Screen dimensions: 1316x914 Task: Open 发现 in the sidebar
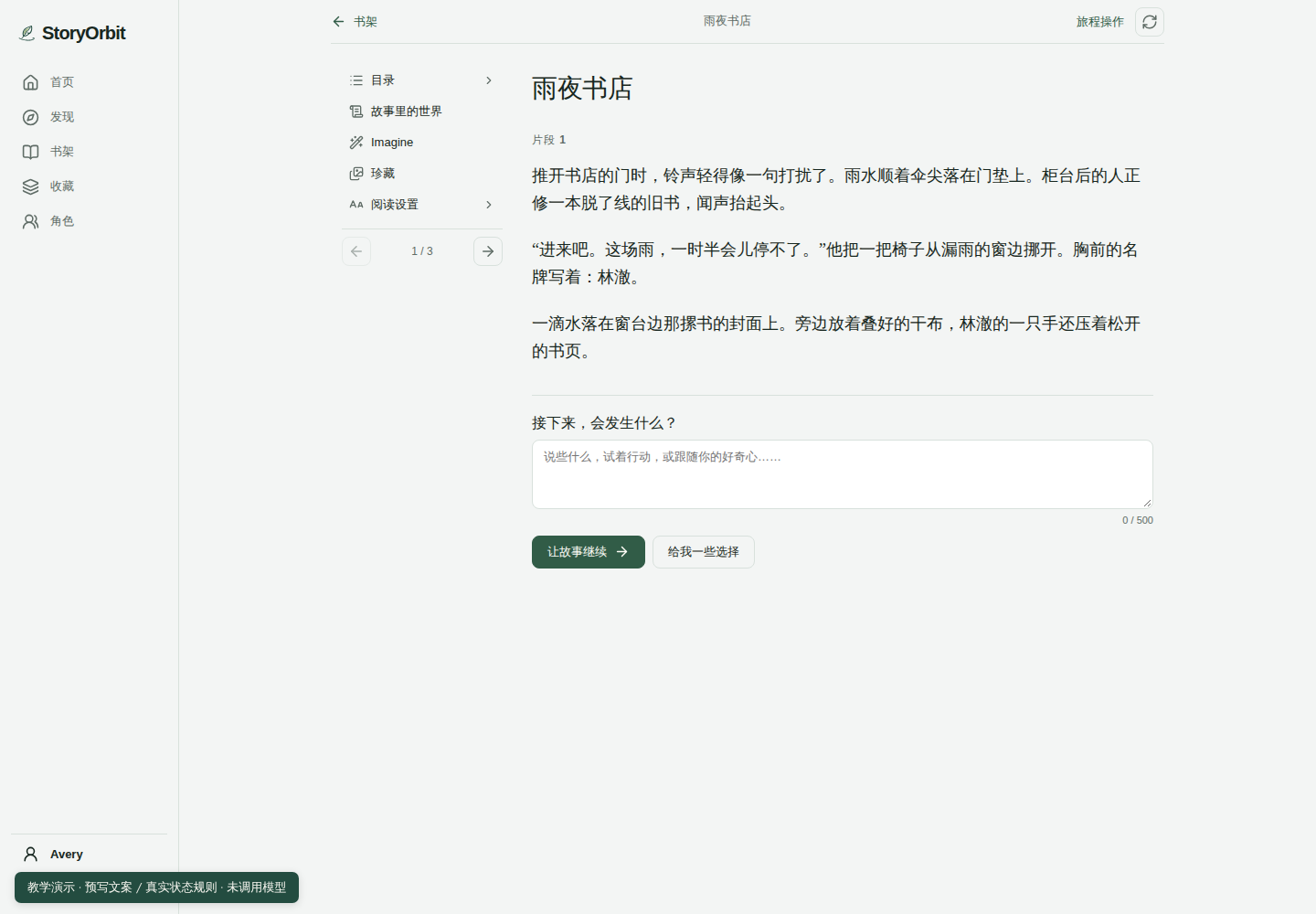click(89, 117)
